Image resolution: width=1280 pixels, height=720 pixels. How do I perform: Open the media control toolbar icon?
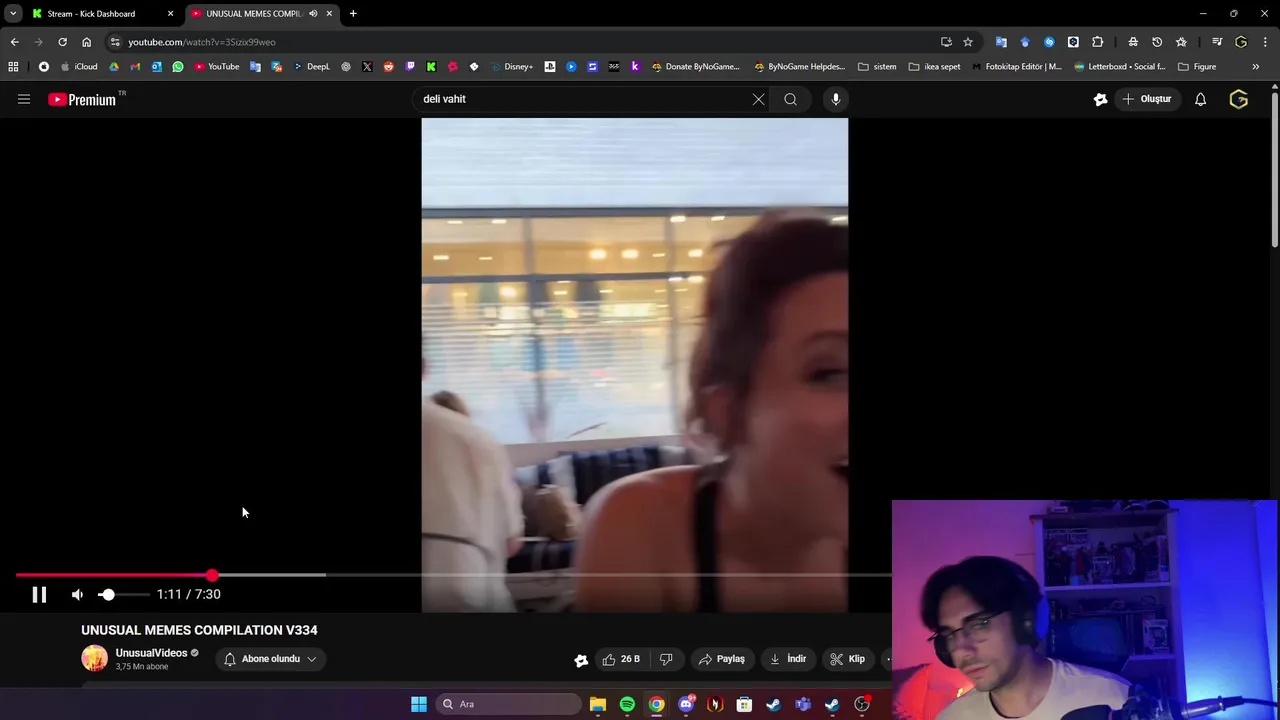(1216, 42)
